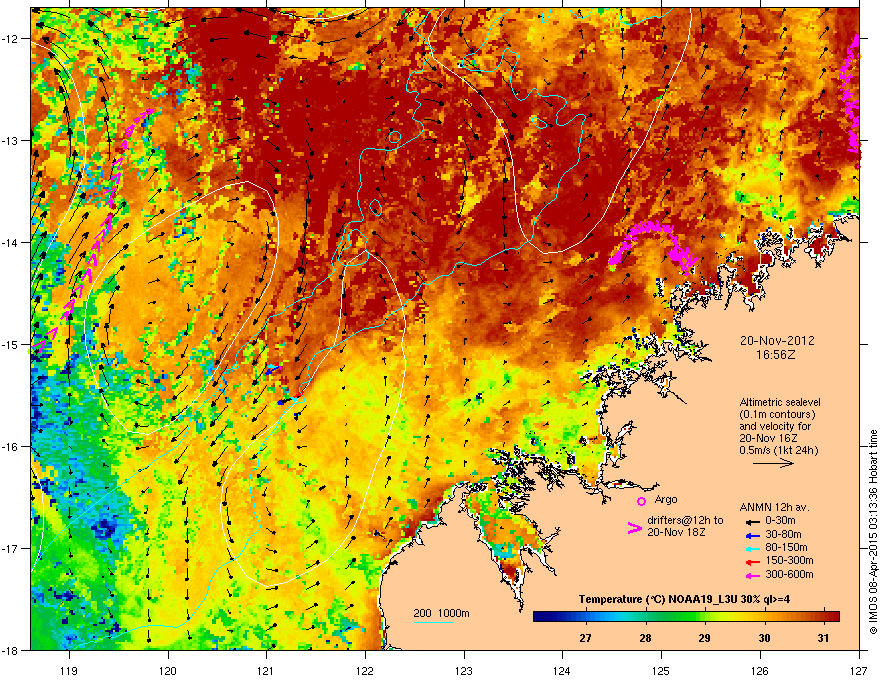Click the 'drifters@12h to' legend label
Image resolution: width=880 pixels, height=680 pixels.
685,521
